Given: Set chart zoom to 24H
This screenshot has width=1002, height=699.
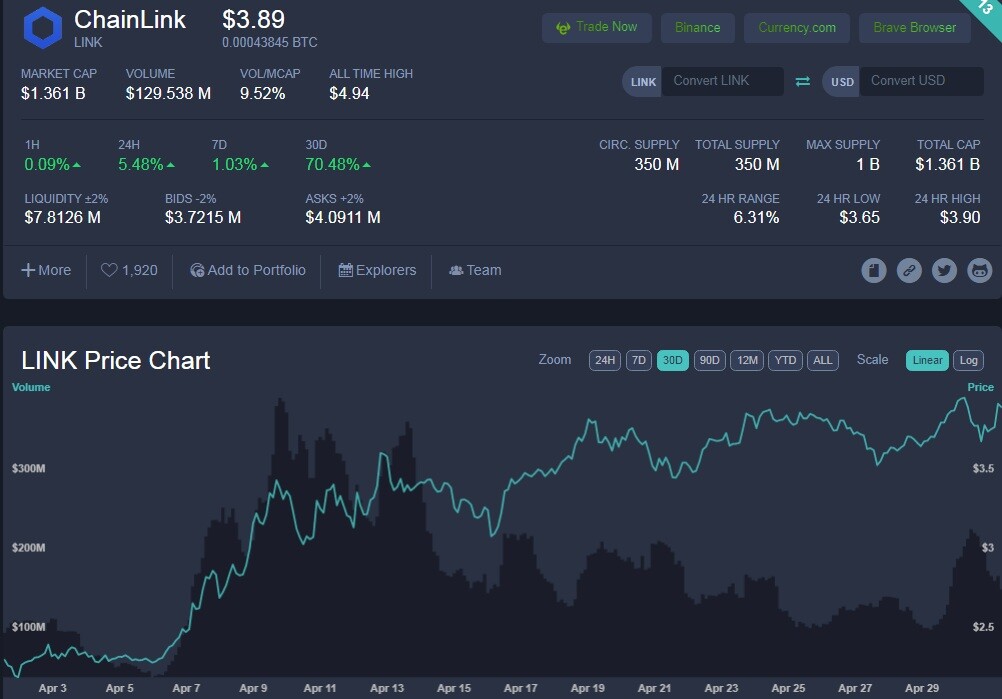Looking at the screenshot, I should click(605, 360).
